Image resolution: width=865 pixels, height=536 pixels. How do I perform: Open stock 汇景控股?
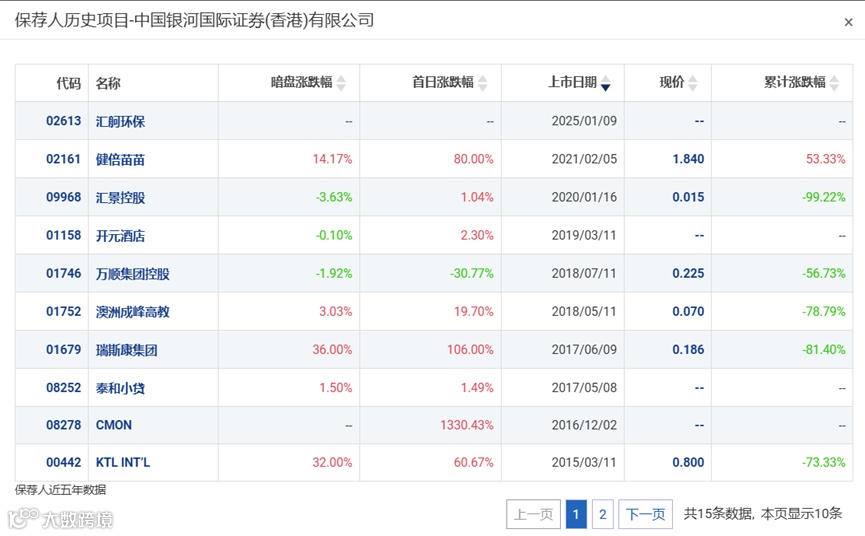coord(120,197)
